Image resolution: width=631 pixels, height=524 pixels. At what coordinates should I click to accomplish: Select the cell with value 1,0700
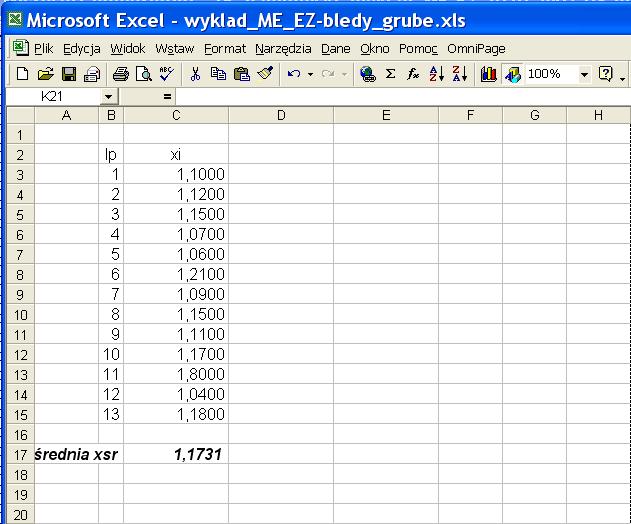click(x=176, y=234)
